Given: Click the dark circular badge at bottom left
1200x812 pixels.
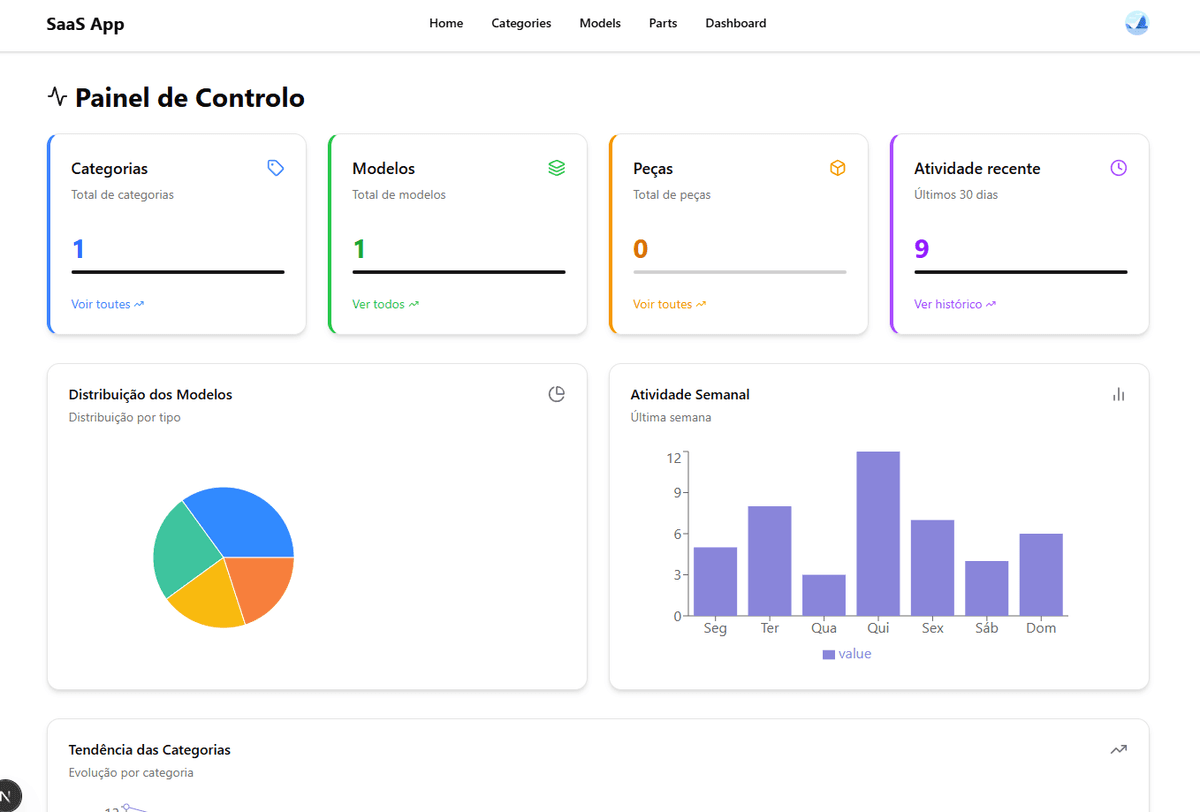Looking at the screenshot, I should (x=10, y=793).
